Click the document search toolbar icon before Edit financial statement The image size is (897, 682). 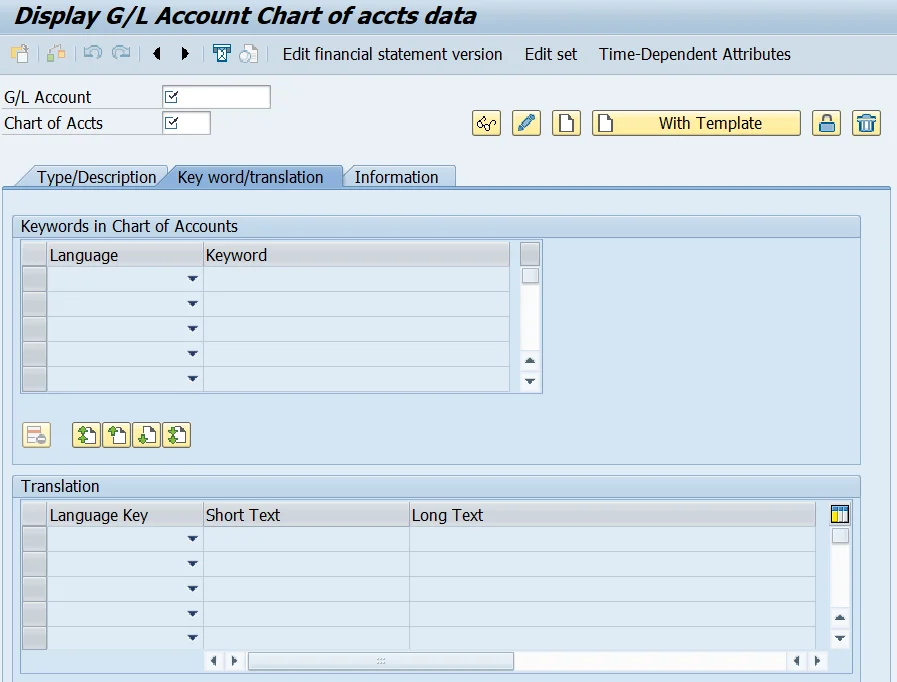[249, 54]
